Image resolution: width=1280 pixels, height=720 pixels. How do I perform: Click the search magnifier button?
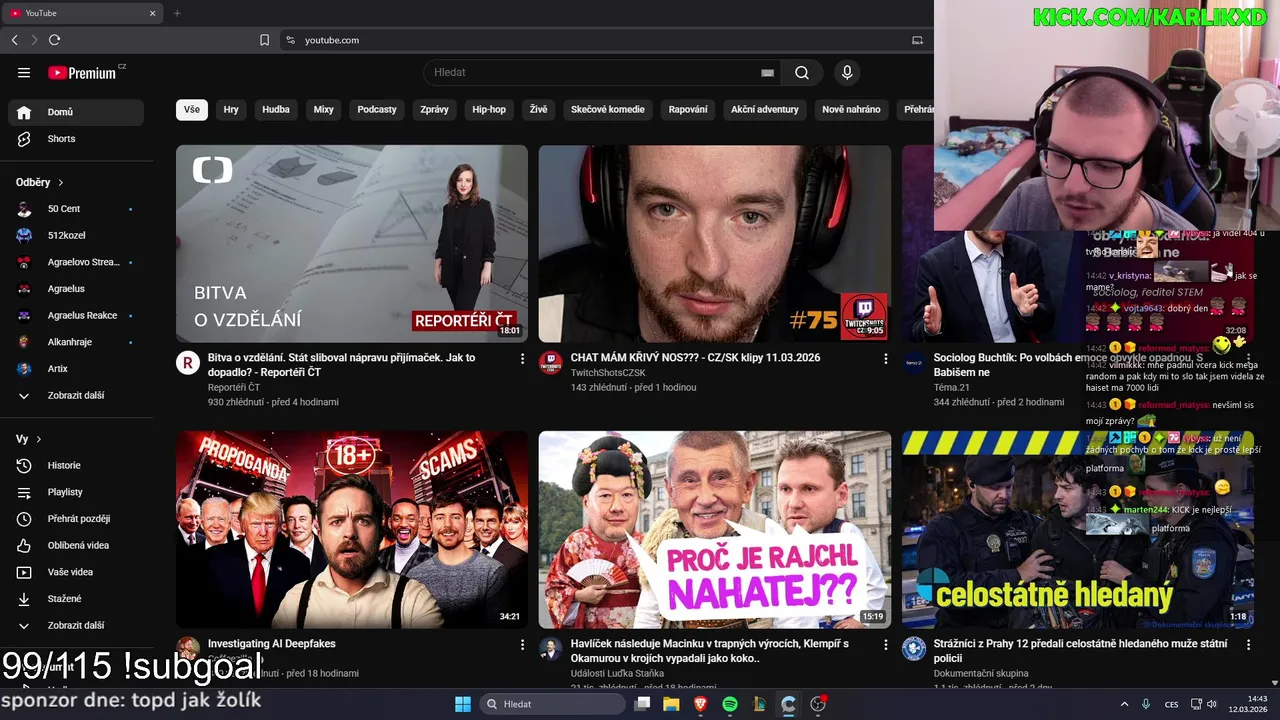pyautogui.click(x=802, y=72)
